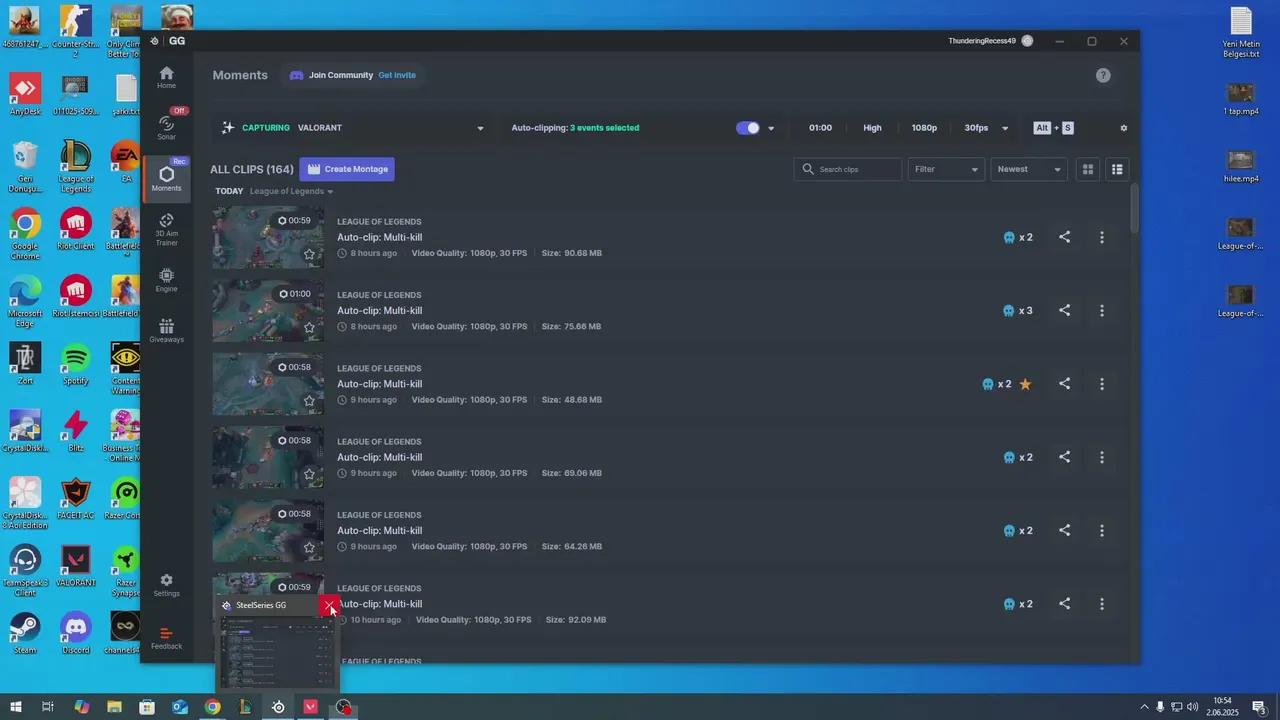Open the Feedback panel

pyautogui.click(x=166, y=638)
